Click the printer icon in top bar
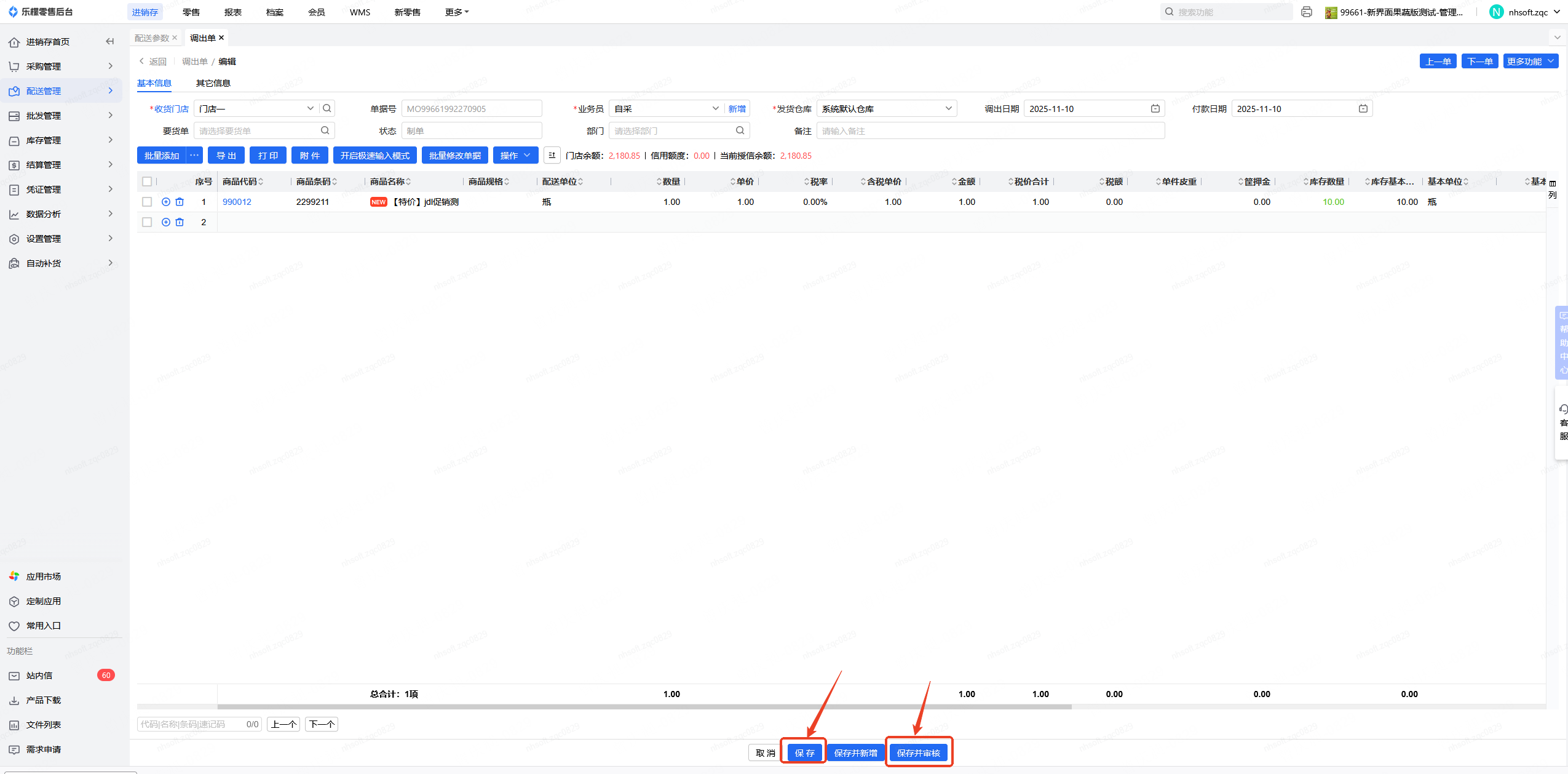This screenshot has height=774, width=1568. click(1307, 12)
